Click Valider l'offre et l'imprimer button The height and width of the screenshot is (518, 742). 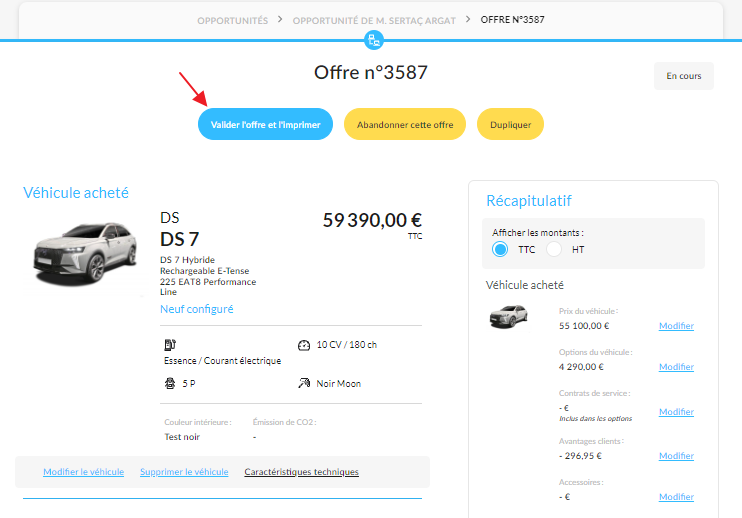265,124
